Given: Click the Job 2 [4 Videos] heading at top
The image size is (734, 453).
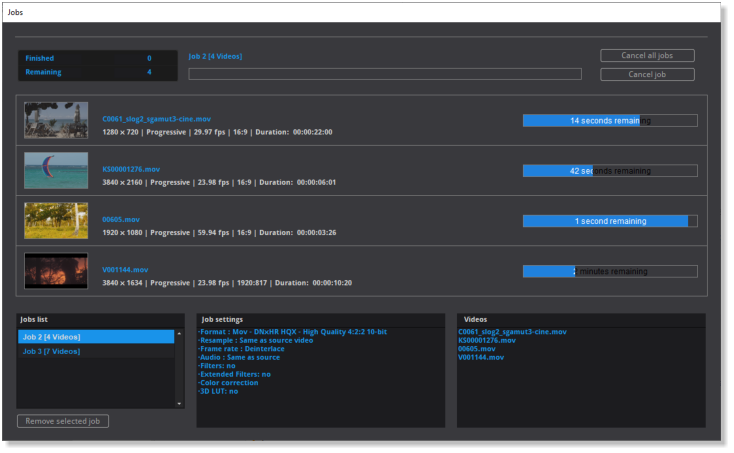Looking at the screenshot, I should [215, 56].
